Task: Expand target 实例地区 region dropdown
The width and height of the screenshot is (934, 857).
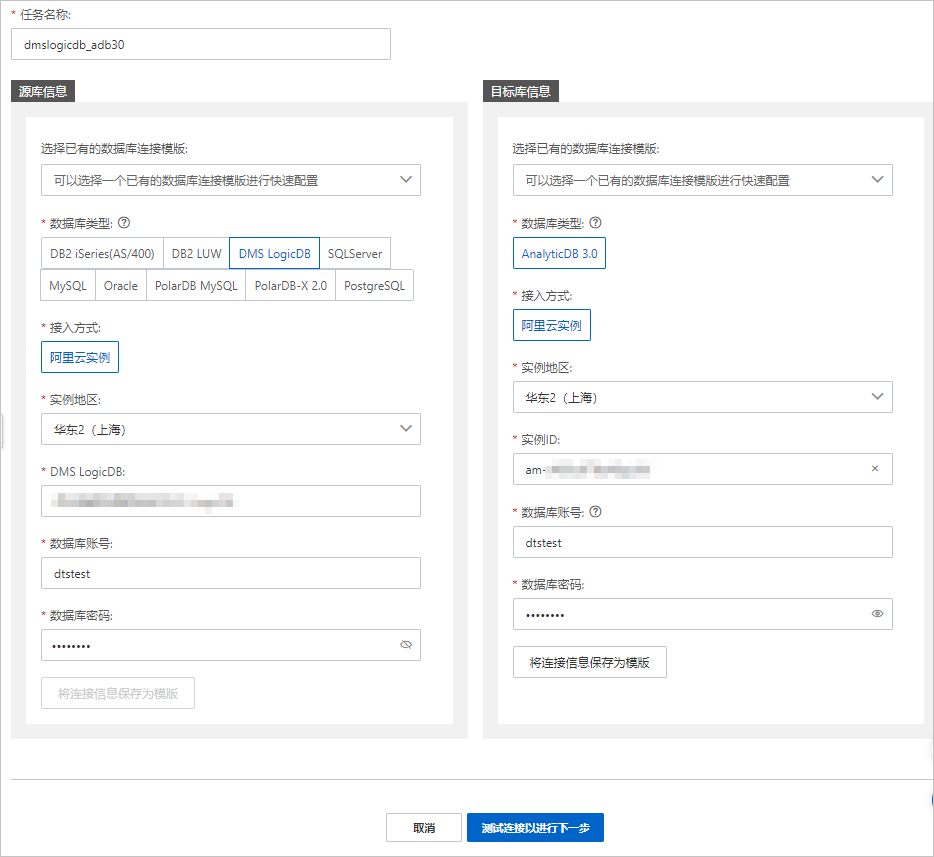Action: (x=703, y=397)
